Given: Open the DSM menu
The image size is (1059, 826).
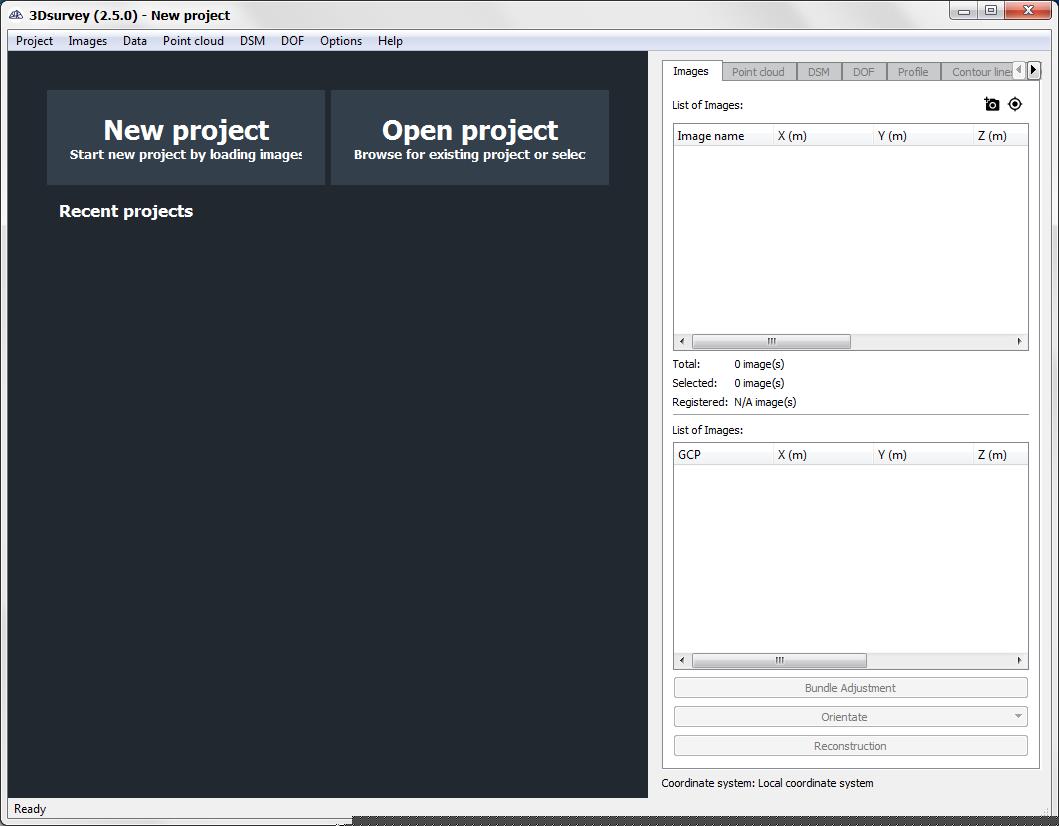Looking at the screenshot, I should tap(253, 41).
